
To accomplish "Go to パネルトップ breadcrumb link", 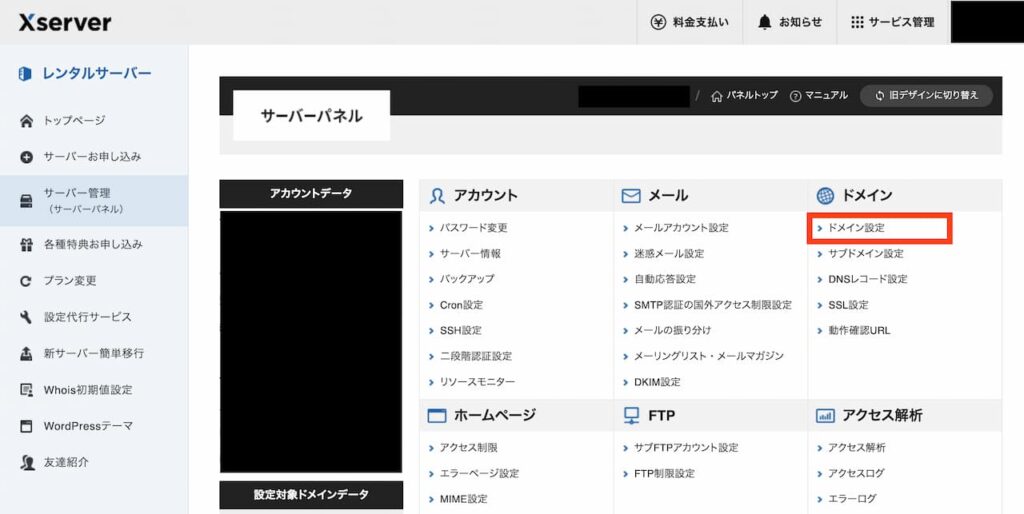I will 744,96.
